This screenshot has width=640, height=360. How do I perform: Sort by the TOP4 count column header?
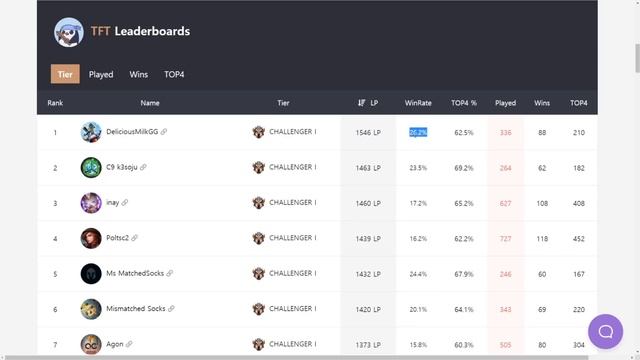[579, 103]
